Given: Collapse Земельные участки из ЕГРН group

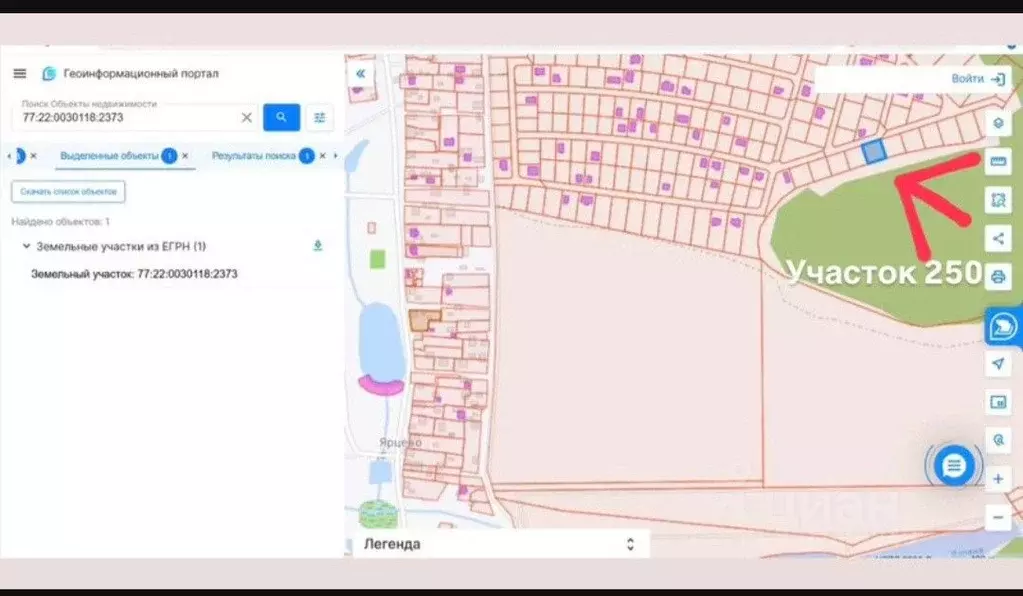Looking at the screenshot, I should pyautogui.click(x=24, y=246).
